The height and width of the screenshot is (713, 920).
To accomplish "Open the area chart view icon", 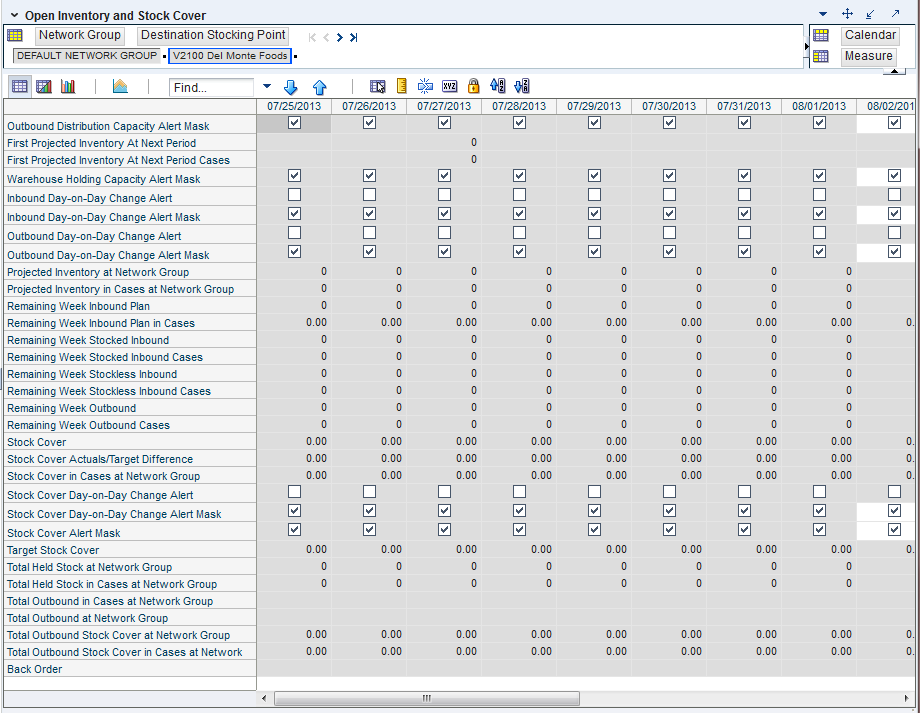I will [x=120, y=87].
